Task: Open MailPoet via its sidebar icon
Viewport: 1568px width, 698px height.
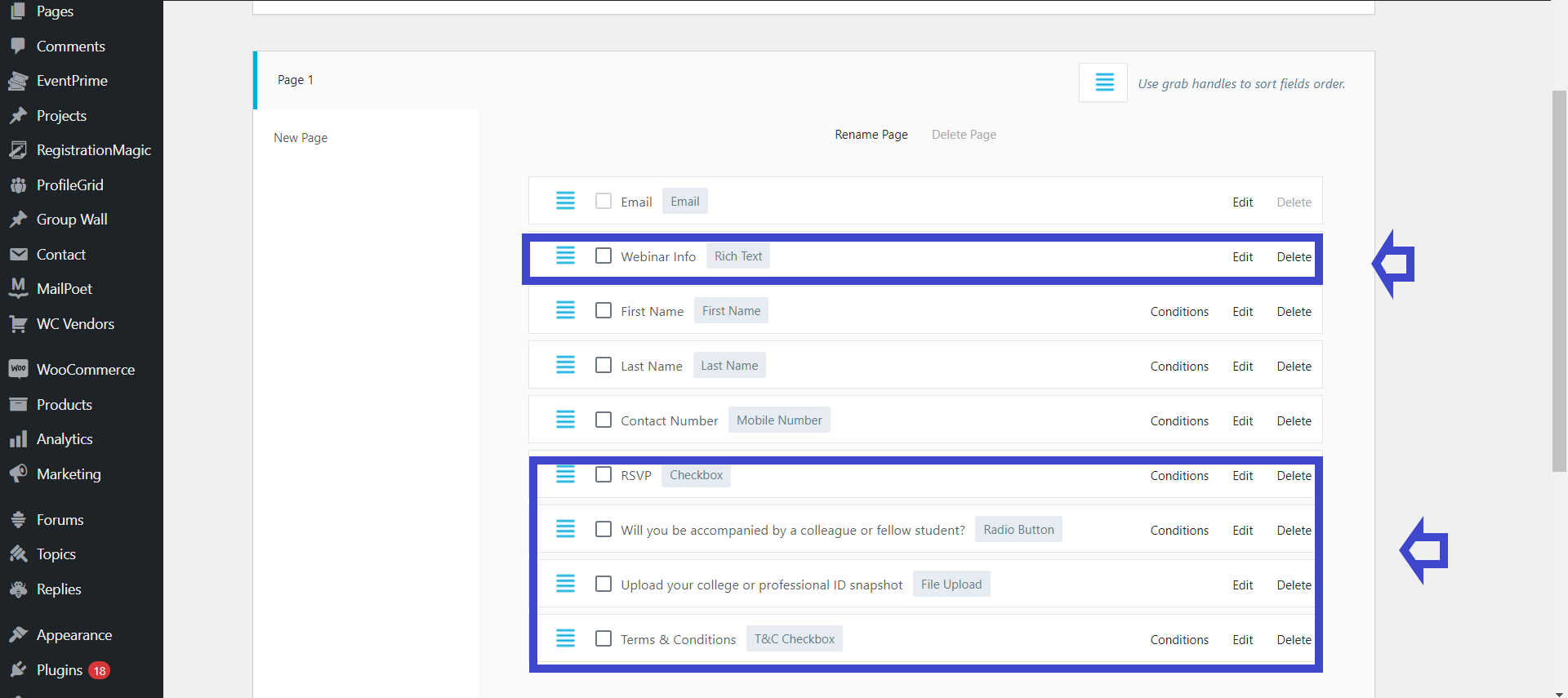Action: (18, 288)
